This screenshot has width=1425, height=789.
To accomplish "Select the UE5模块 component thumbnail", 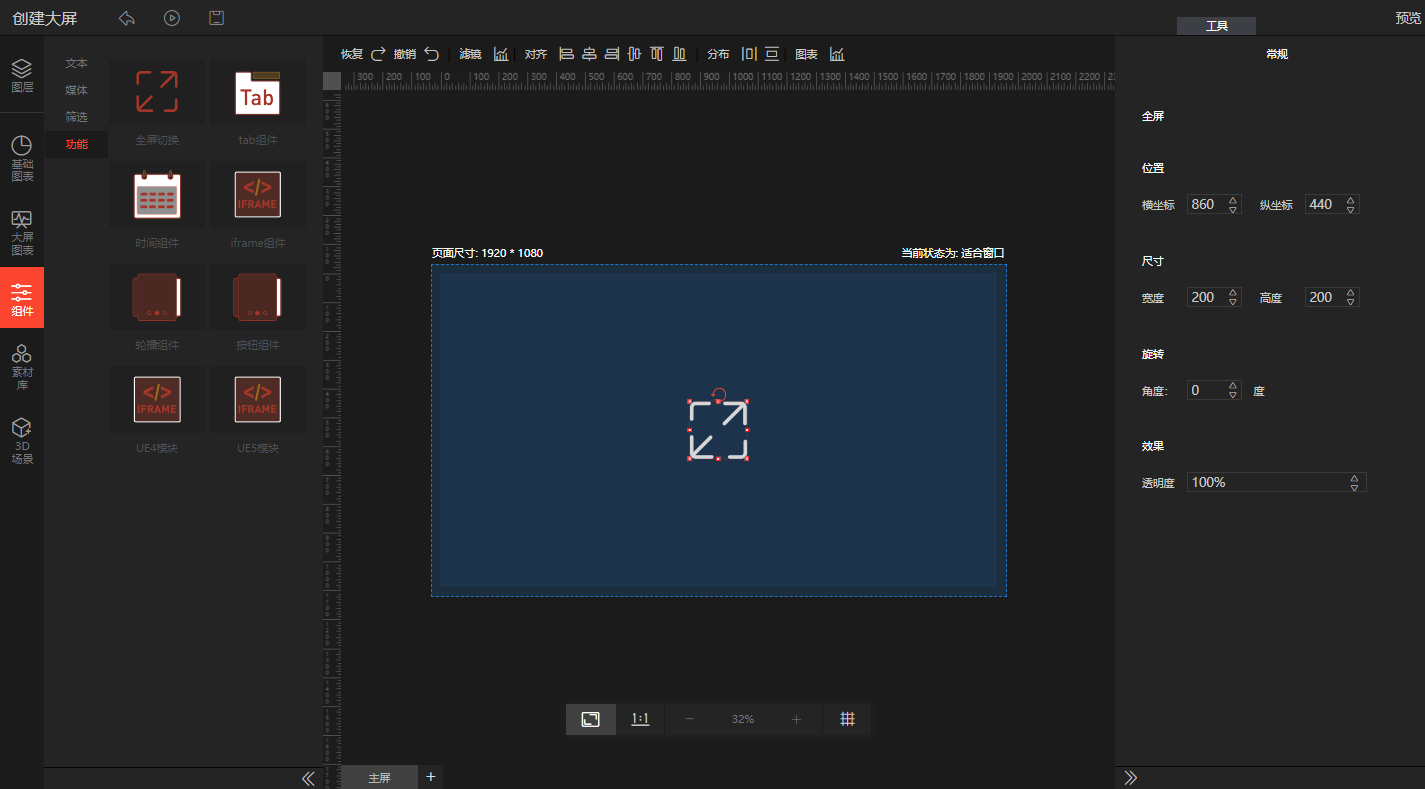I will 258,400.
